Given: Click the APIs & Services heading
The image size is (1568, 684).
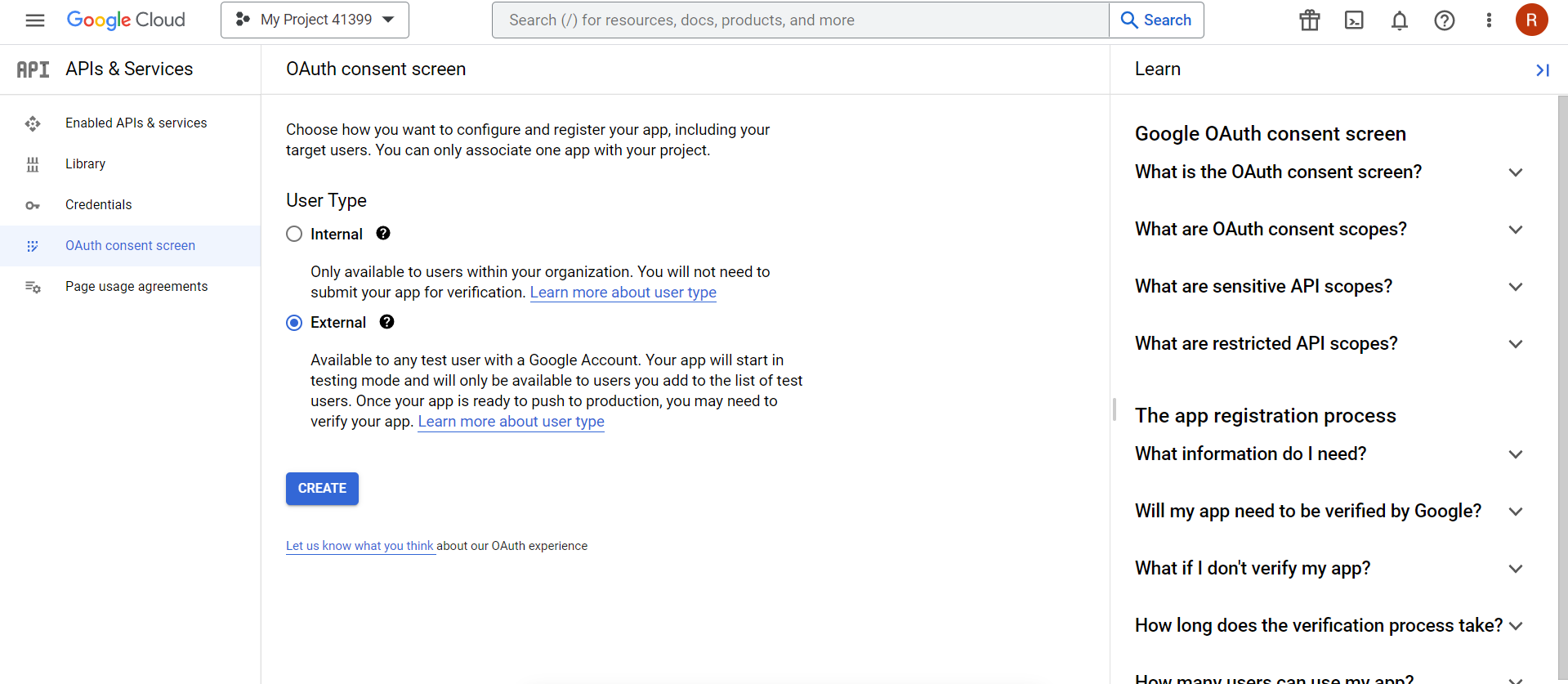Looking at the screenshot, I should [129, 69].
